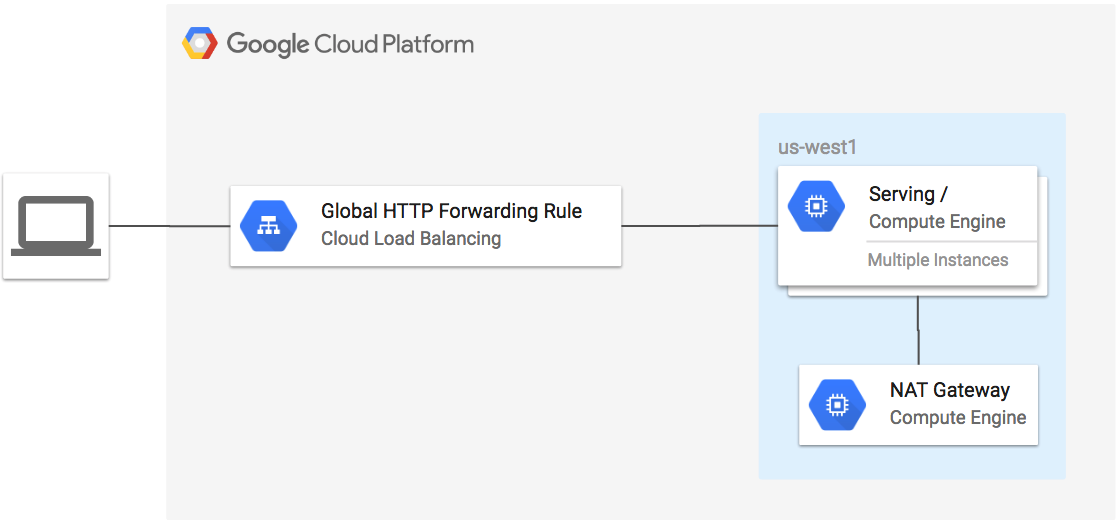
Task: Select "Compute Engine" under NAT Gateway
Action: [x=958, y=417]
